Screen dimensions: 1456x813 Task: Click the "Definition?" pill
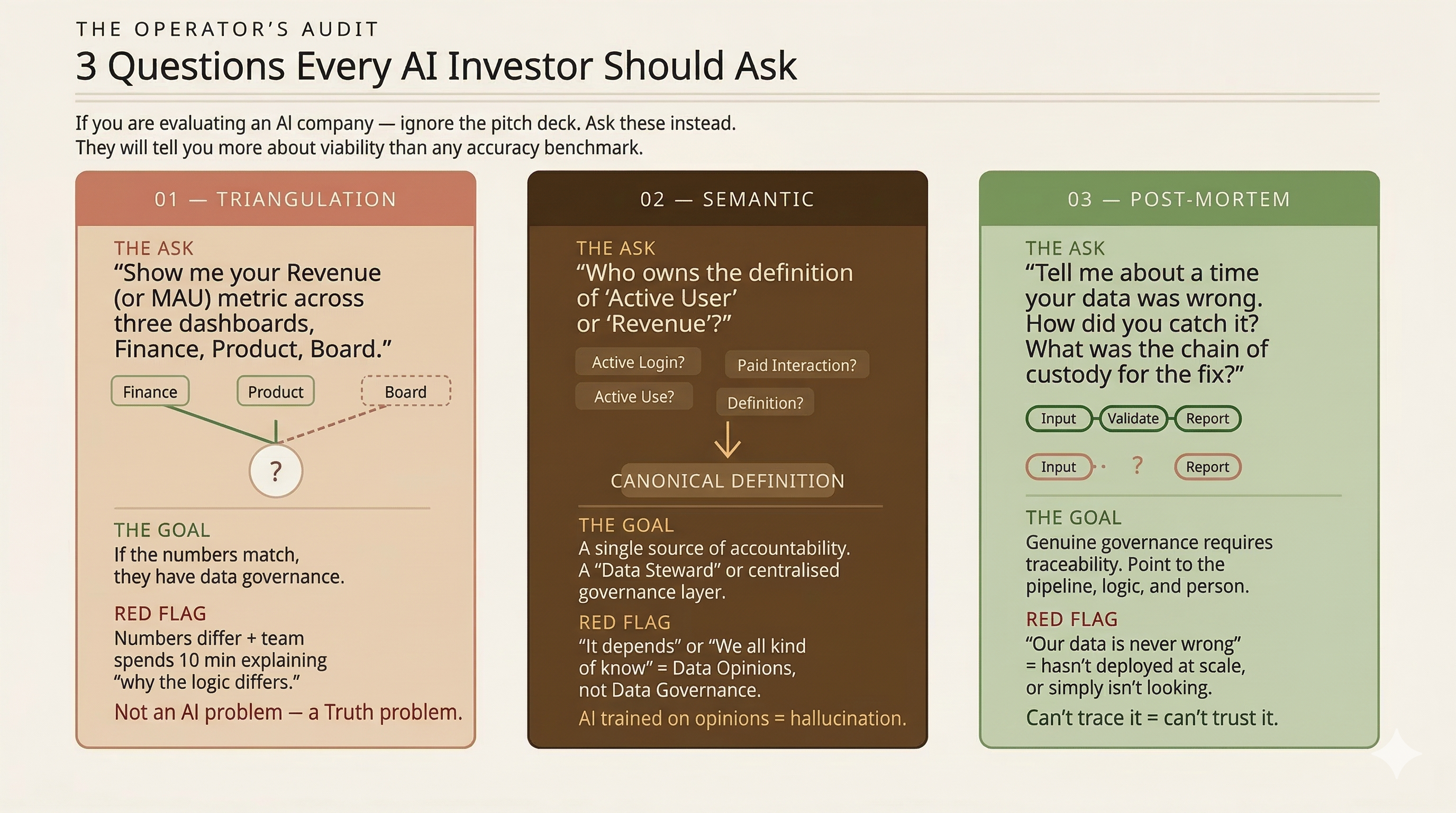766,403
